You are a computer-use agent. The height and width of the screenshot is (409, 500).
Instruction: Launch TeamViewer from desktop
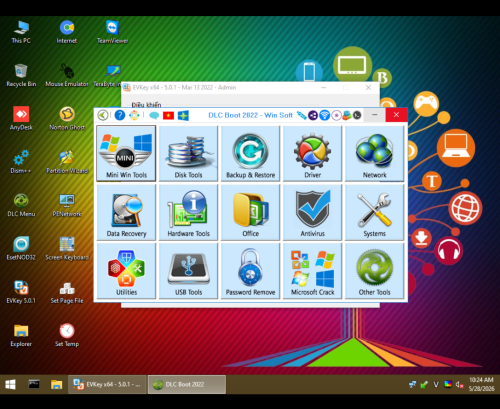click(112, 32)
